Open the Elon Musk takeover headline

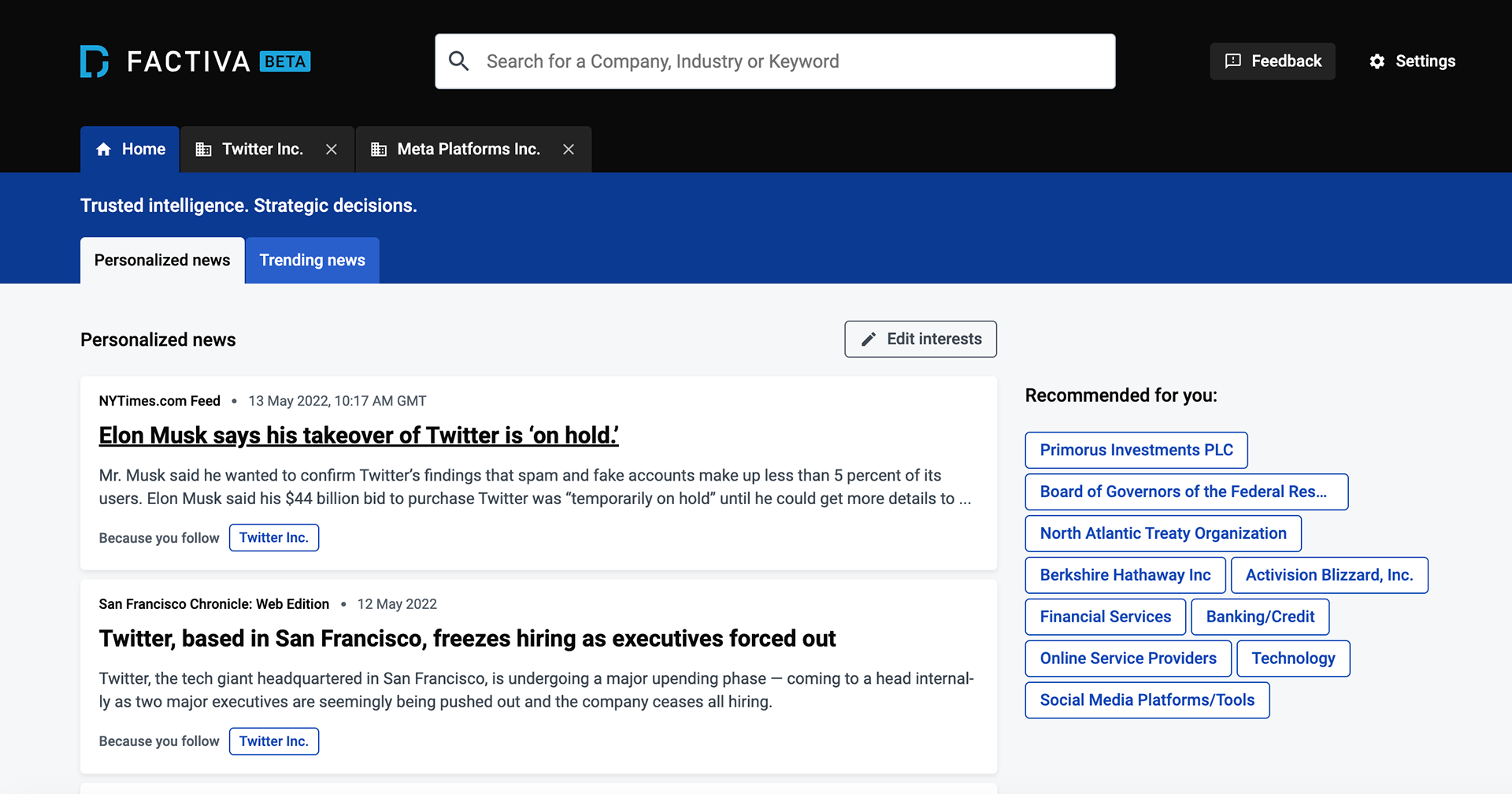click(x=359, y=436)
